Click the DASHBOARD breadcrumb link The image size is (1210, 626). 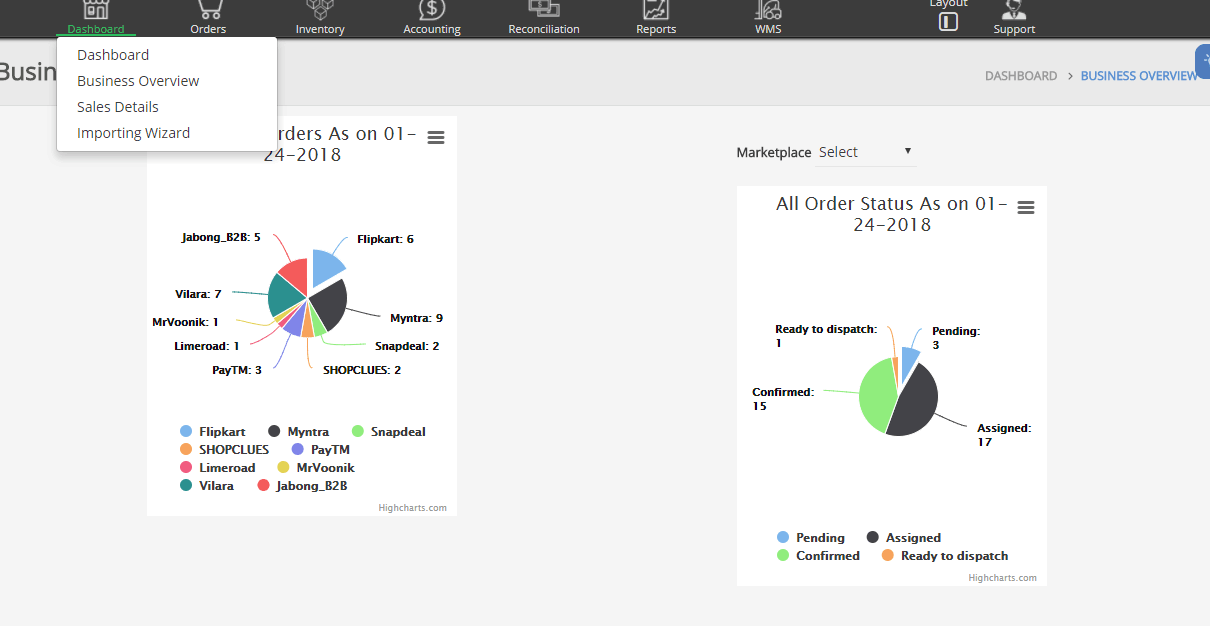tap(1020, 76)
